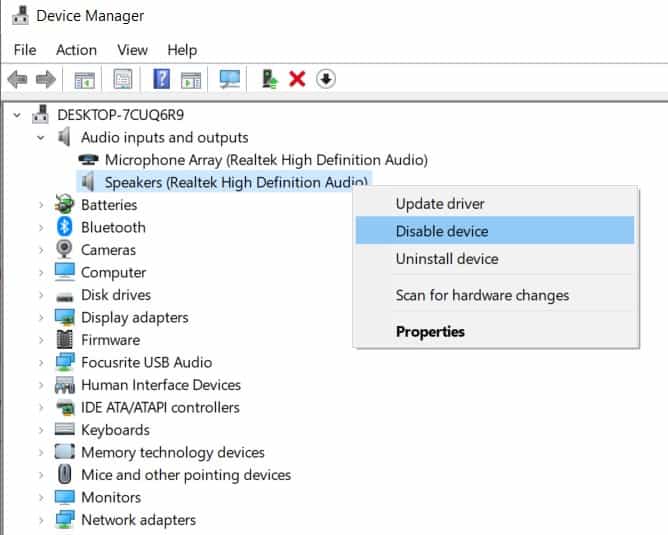Select the Memory technology devices label
This screenshot has width=668, height=535.
click(x=173, y=452)
